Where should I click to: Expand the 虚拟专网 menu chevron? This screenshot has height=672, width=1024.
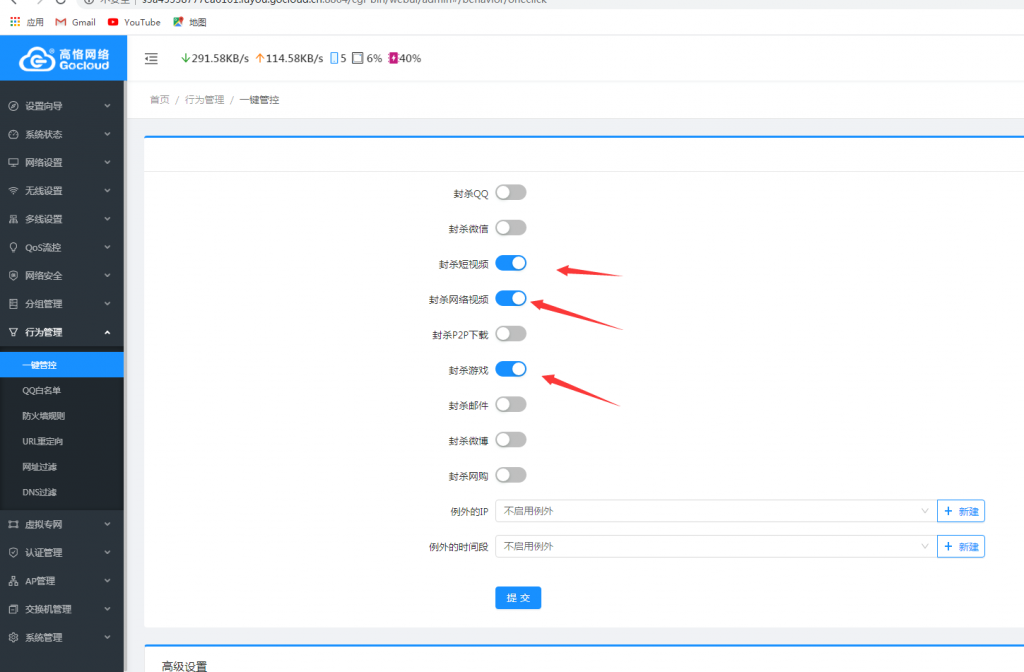[107, 524]
